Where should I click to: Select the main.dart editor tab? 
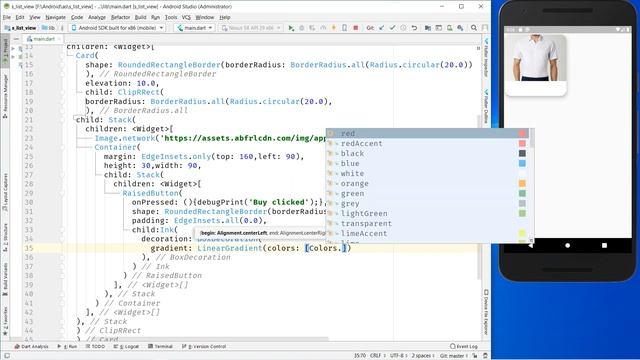44,39
